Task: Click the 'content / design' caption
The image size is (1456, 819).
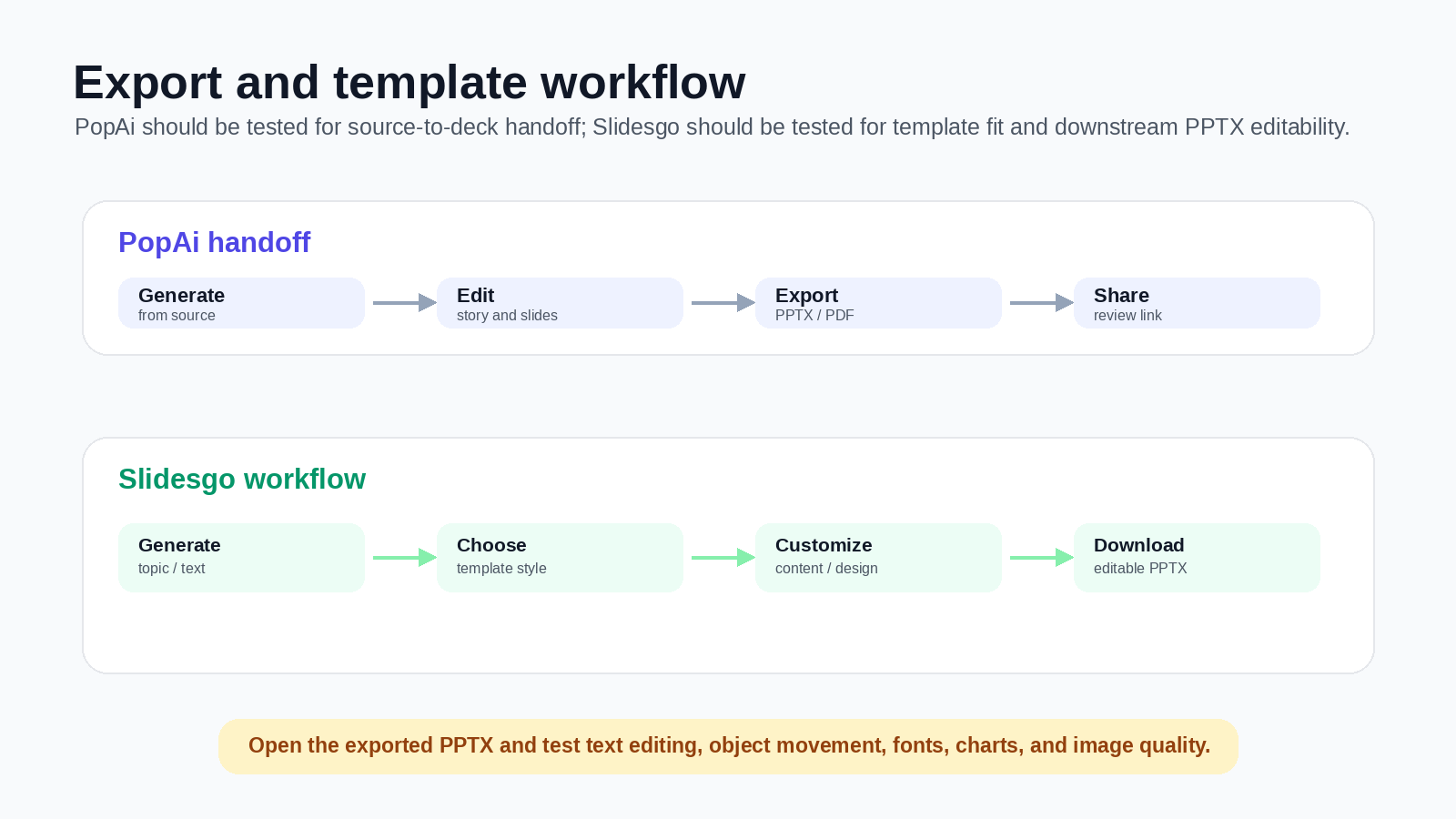Action: [826, 569]
